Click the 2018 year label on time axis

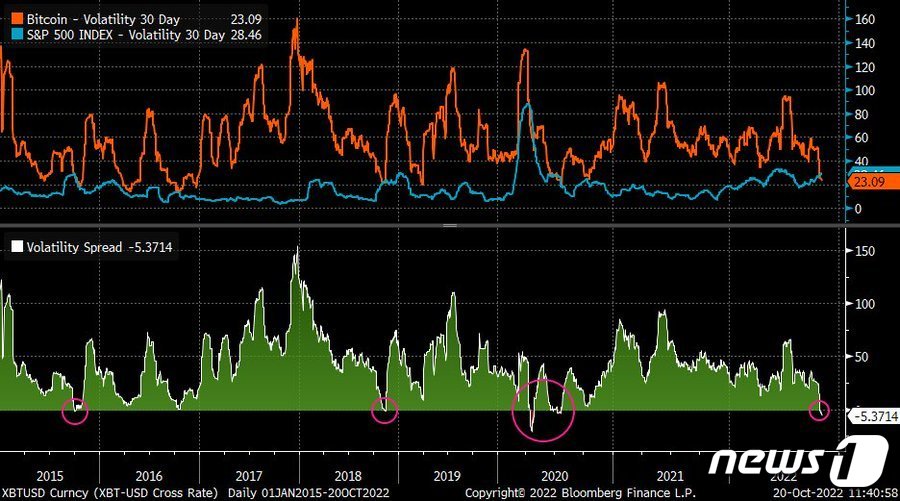(x=348, y=476)
